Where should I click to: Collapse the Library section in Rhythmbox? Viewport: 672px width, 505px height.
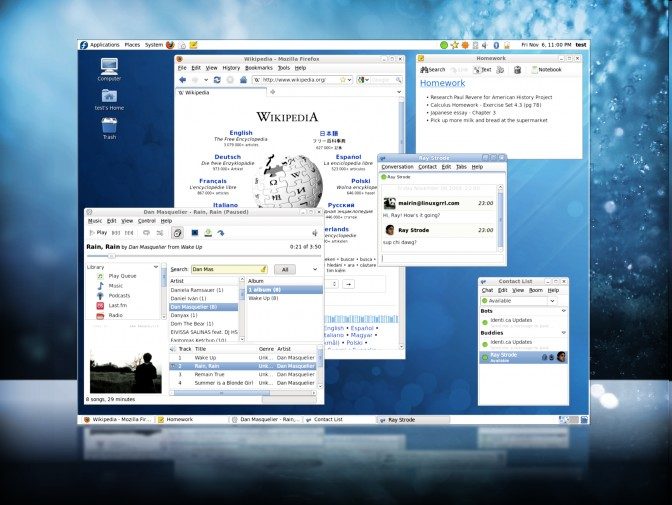tap(156, 267)
